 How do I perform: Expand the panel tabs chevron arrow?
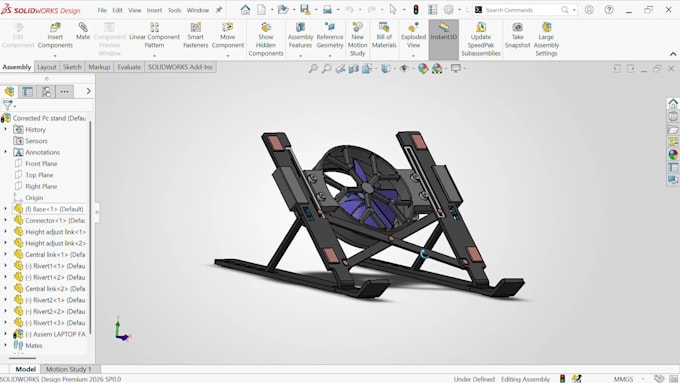point(88,91)
